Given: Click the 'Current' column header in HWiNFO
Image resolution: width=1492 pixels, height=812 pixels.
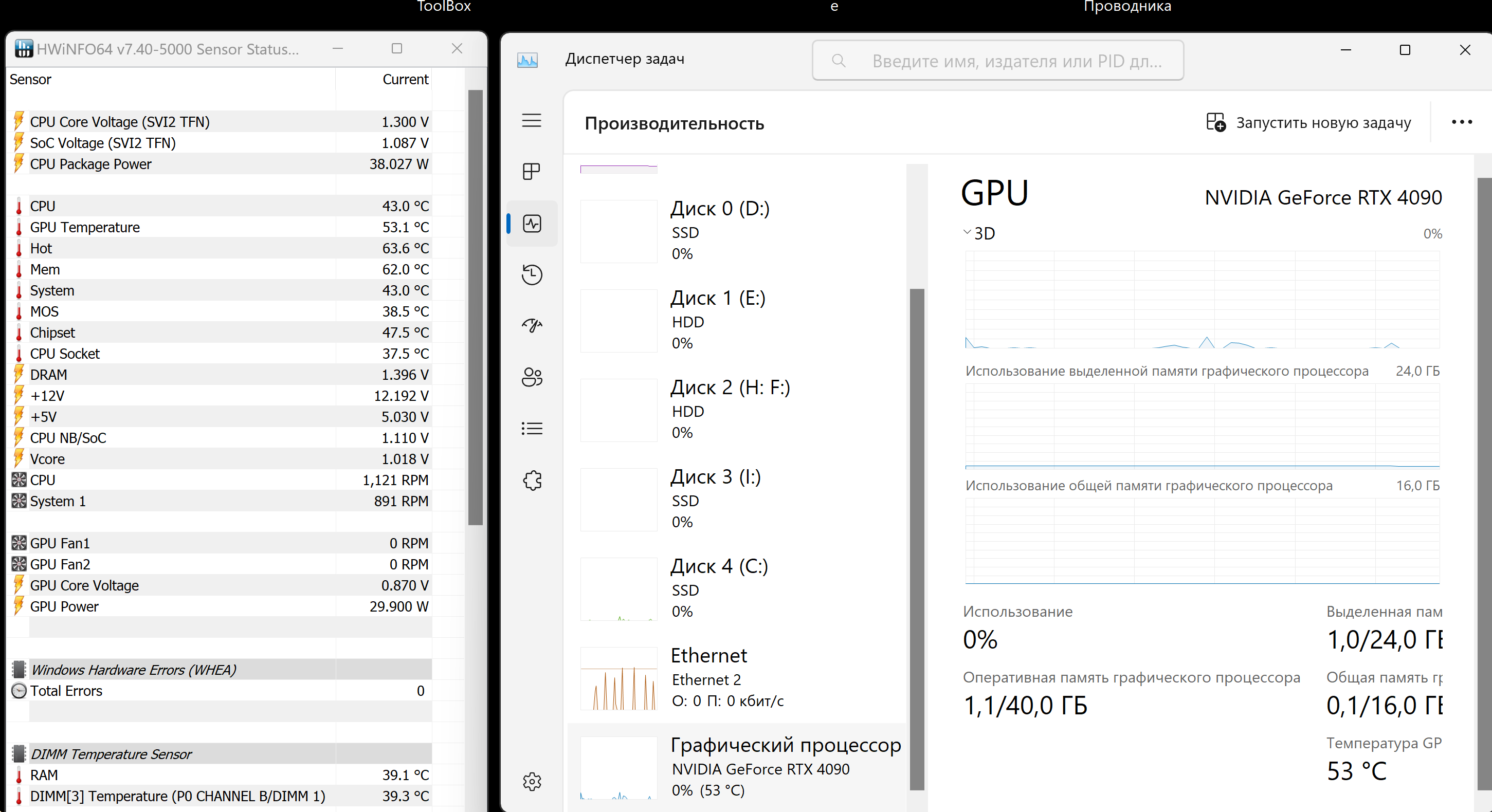Looking at the screenshot, I should [405, 79].
